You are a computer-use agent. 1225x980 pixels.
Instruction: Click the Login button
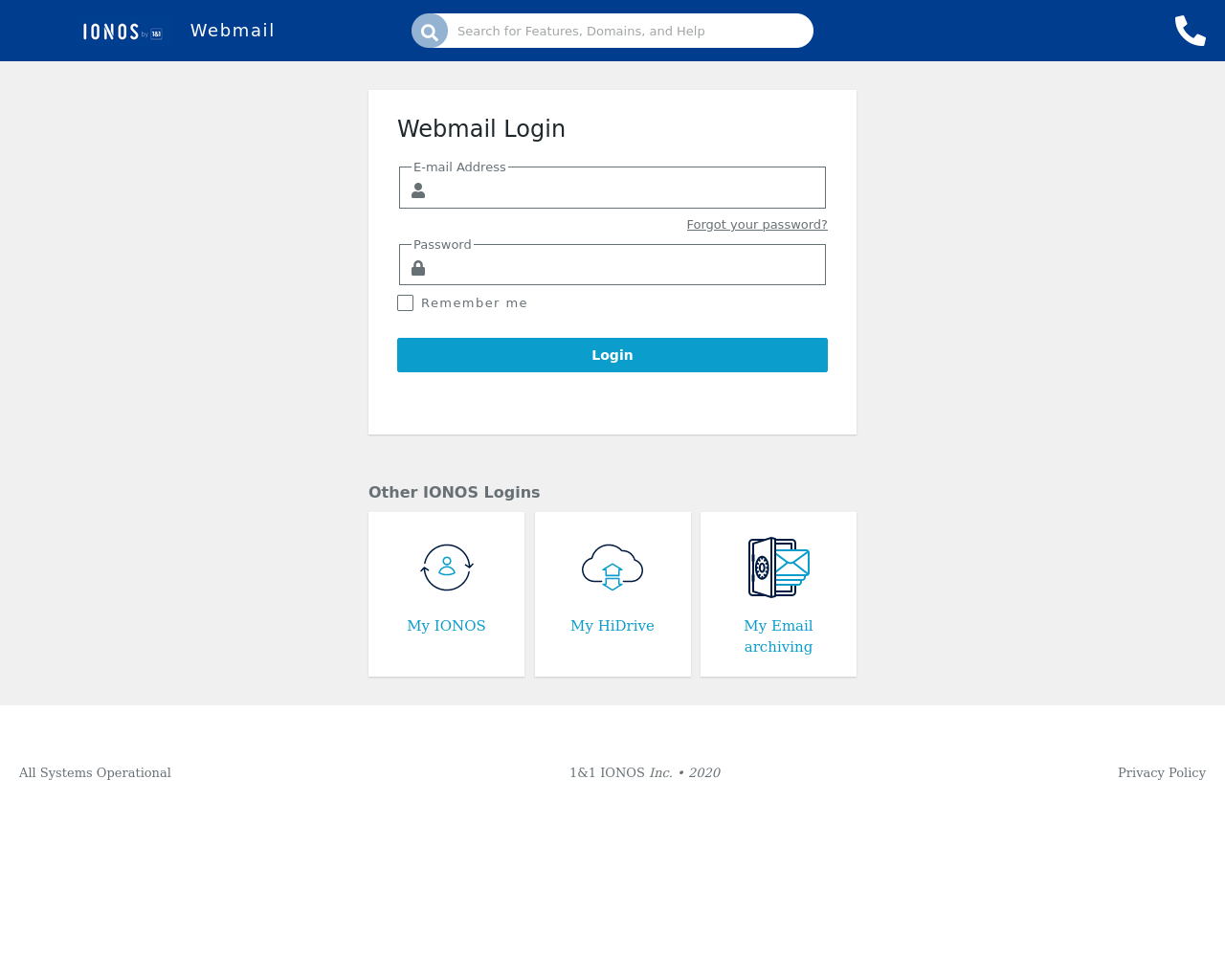coord(612,355)
